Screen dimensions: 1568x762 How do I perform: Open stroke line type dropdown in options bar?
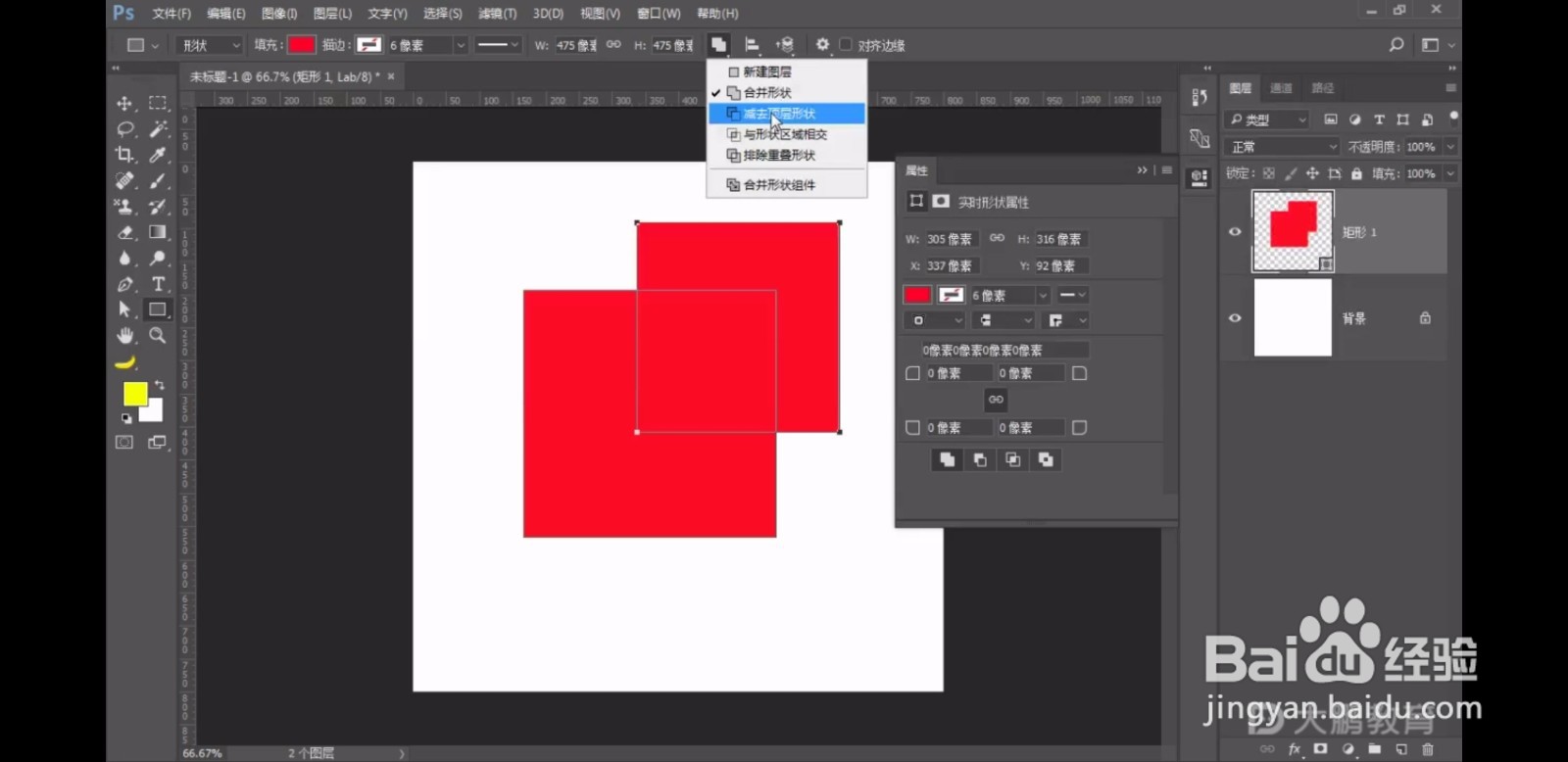pyautogui.click(x=497, y=45)
